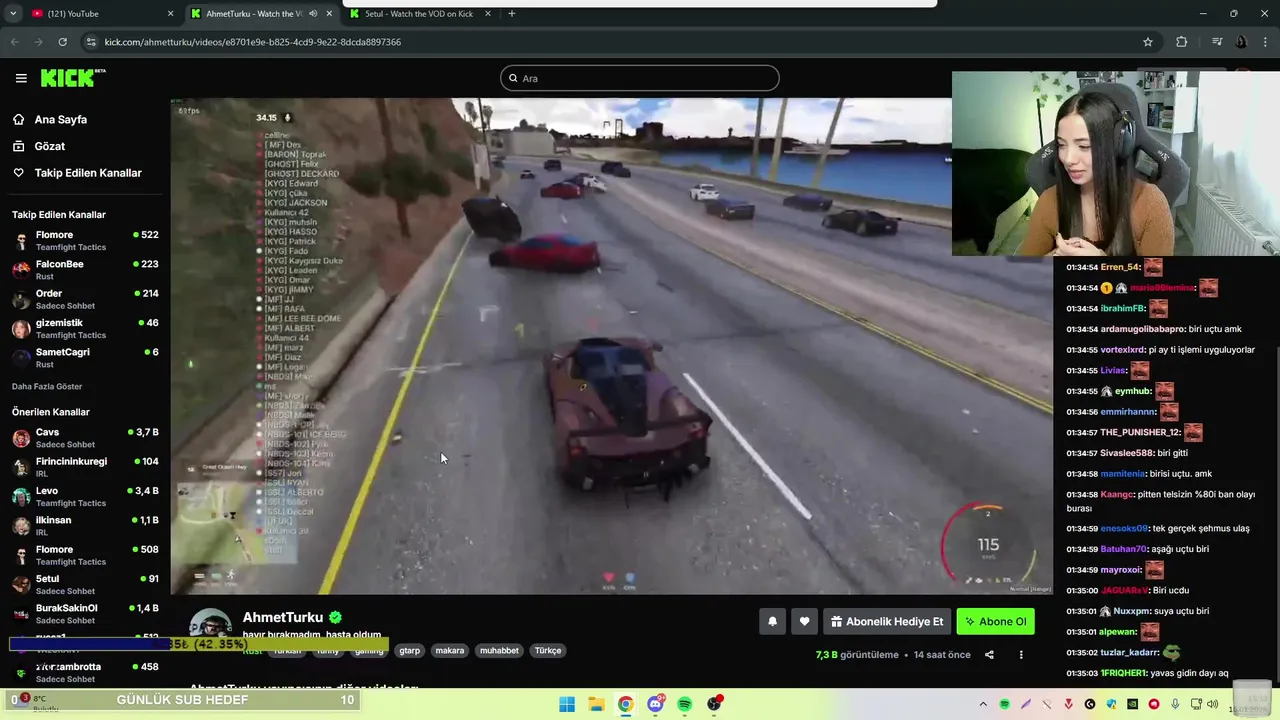Open OBS Studio from taskbar
Image resolution: width=1280 pixels, height=720 pixels.
714,704
